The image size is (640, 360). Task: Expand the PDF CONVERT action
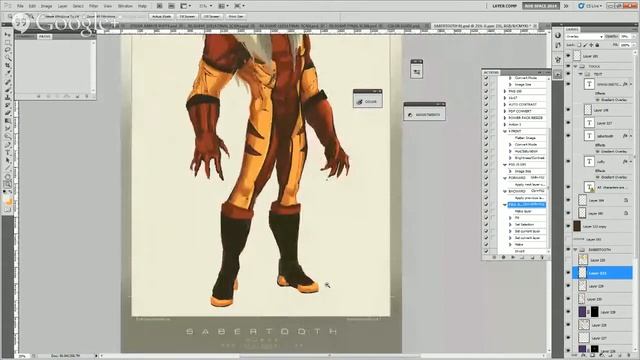pyautogui.click(x=505, y=111)
